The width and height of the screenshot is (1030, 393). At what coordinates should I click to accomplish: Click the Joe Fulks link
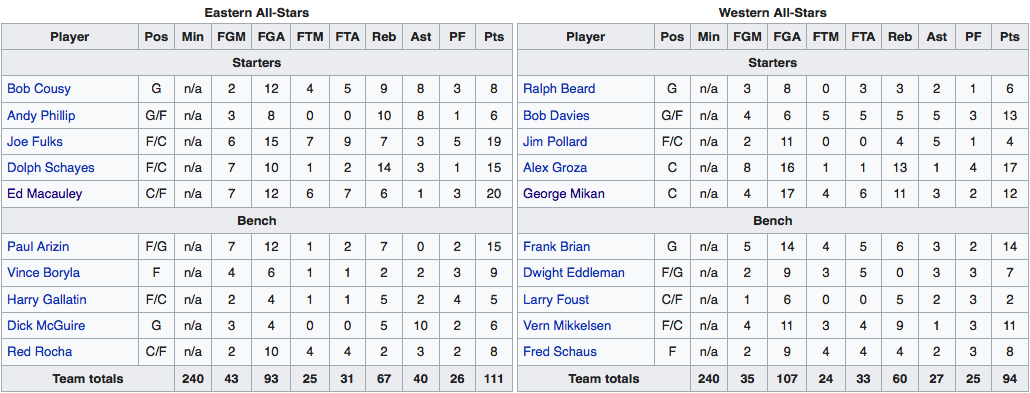[x=35, y=141]
